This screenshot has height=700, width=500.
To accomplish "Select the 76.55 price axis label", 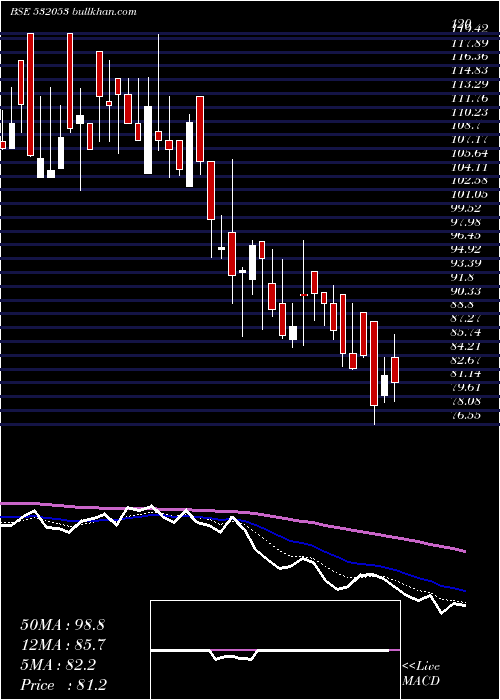I will (x=468, y=415).
